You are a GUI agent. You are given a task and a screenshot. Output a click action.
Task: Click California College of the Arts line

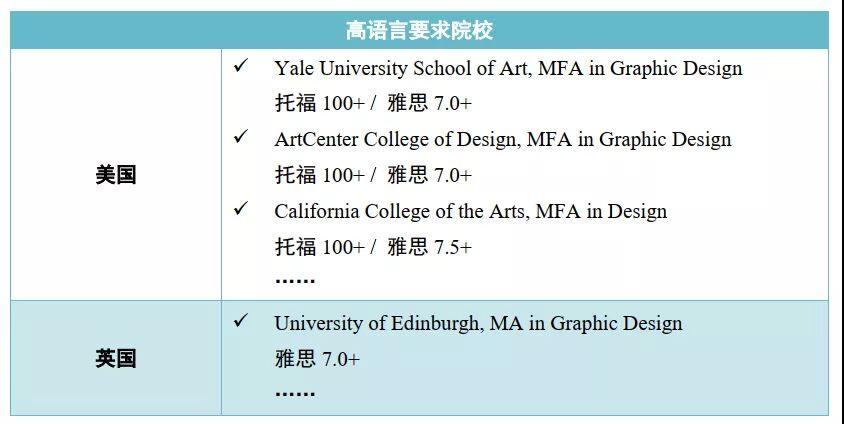coord(470,211)
